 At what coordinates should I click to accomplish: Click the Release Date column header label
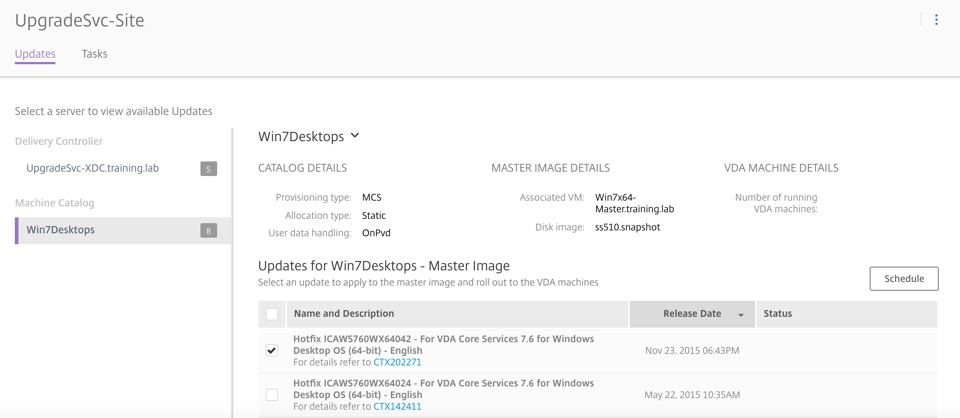pos(691,314)
